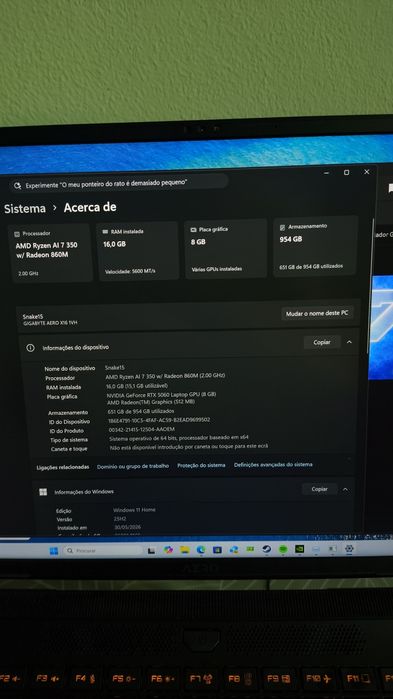Click the GPU icon on Placa gráfica card
Screen dimensions: 393x699
click(193, 230)
